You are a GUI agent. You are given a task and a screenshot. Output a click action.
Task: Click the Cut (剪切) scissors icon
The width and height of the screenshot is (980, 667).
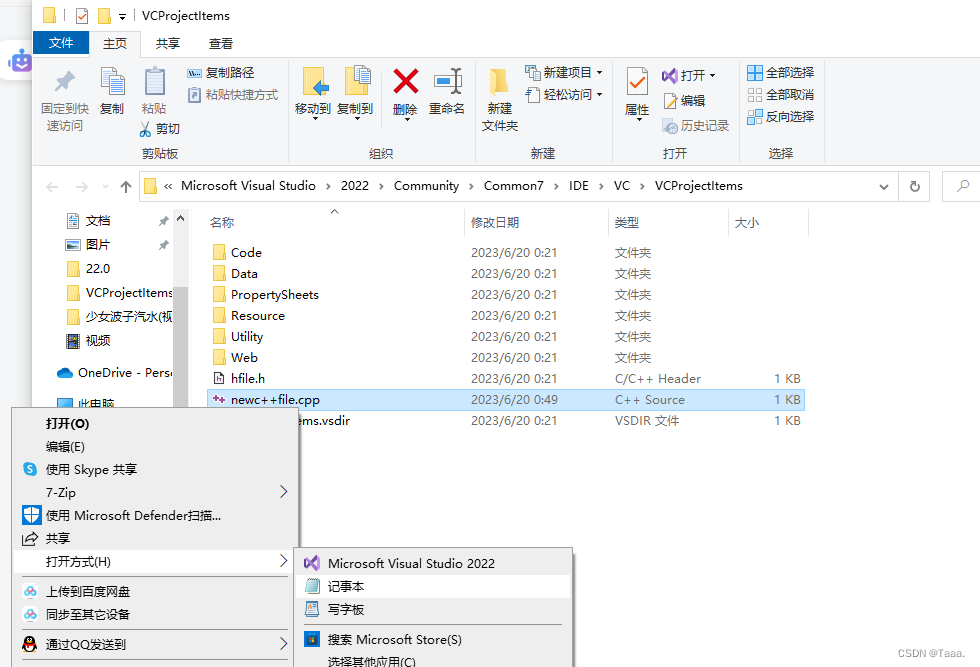[x=145, y=129]
